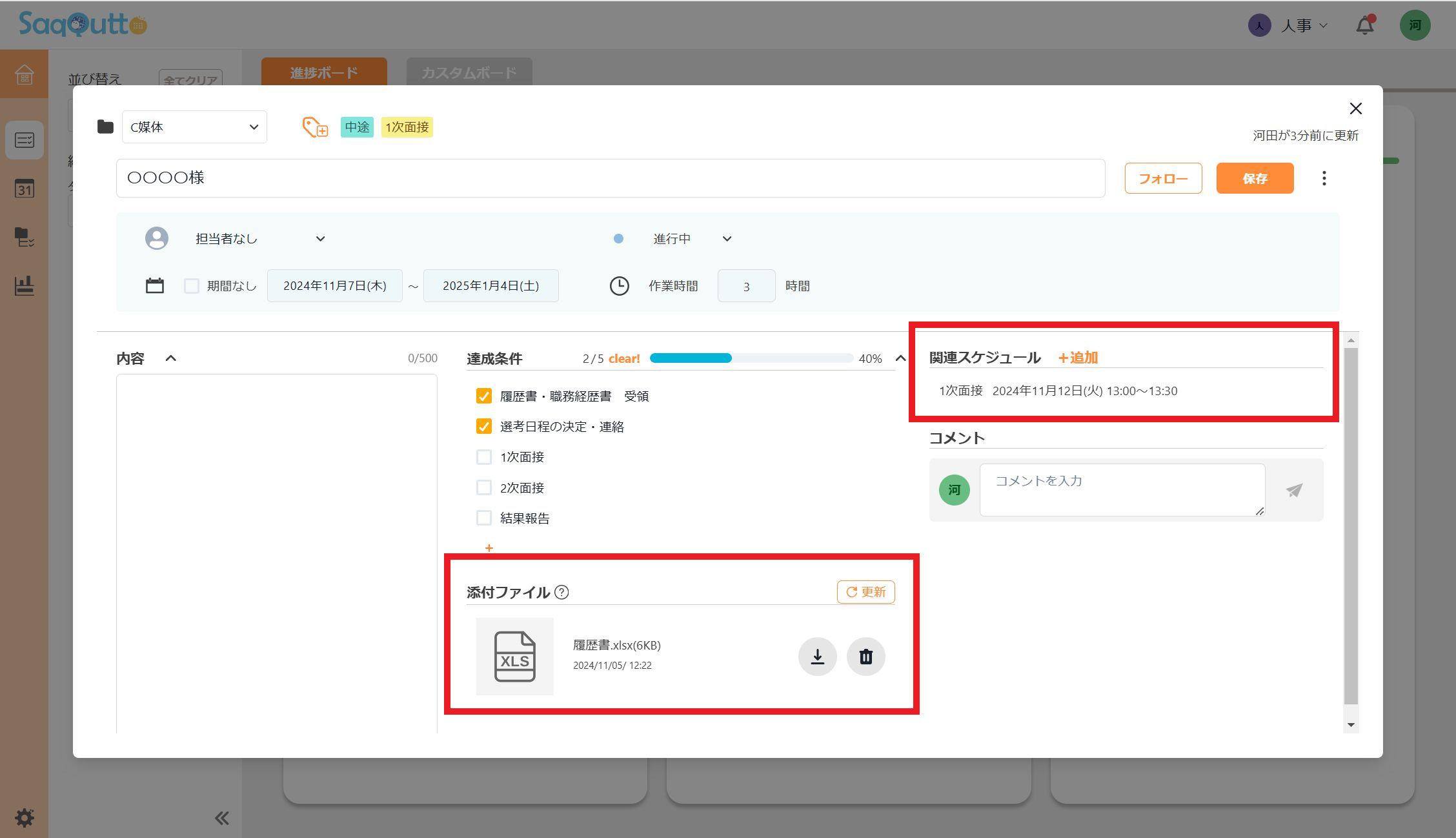The image size is (1456, 838).
Task: Open the calendar view from the sidebar
Action: tap(24, 189)
